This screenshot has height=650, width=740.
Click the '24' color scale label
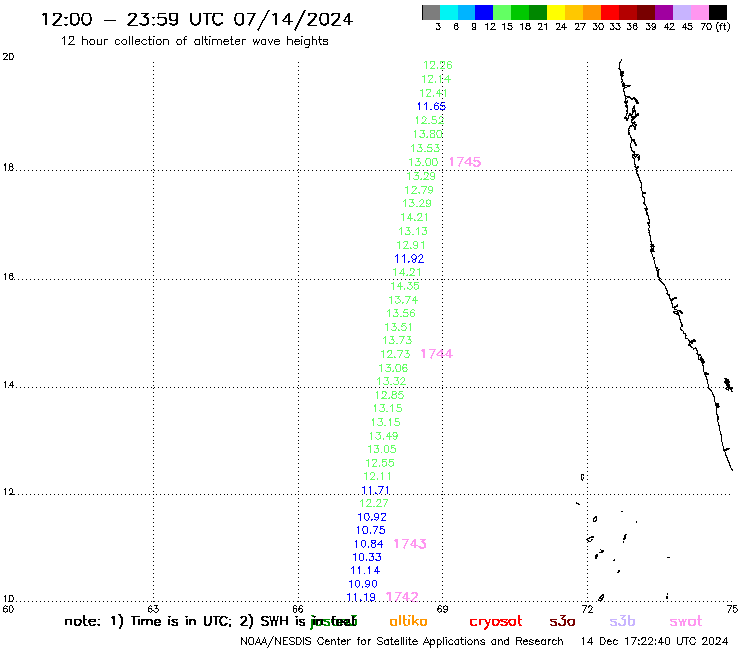point(561,27)
